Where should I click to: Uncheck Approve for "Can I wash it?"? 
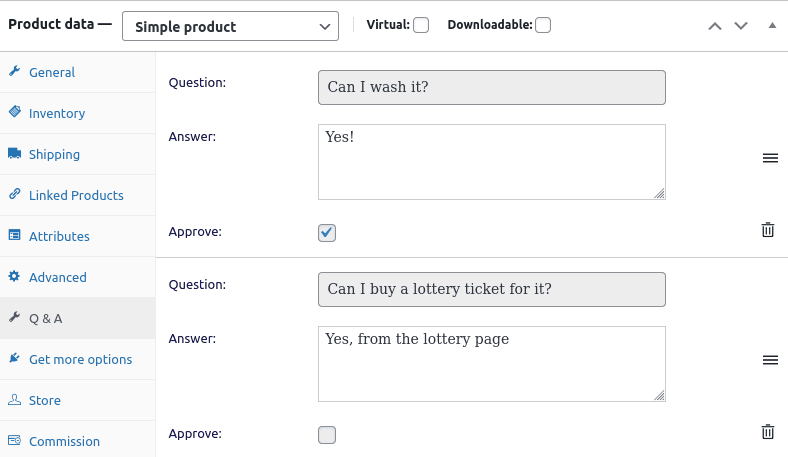click(x=327, y=233)
